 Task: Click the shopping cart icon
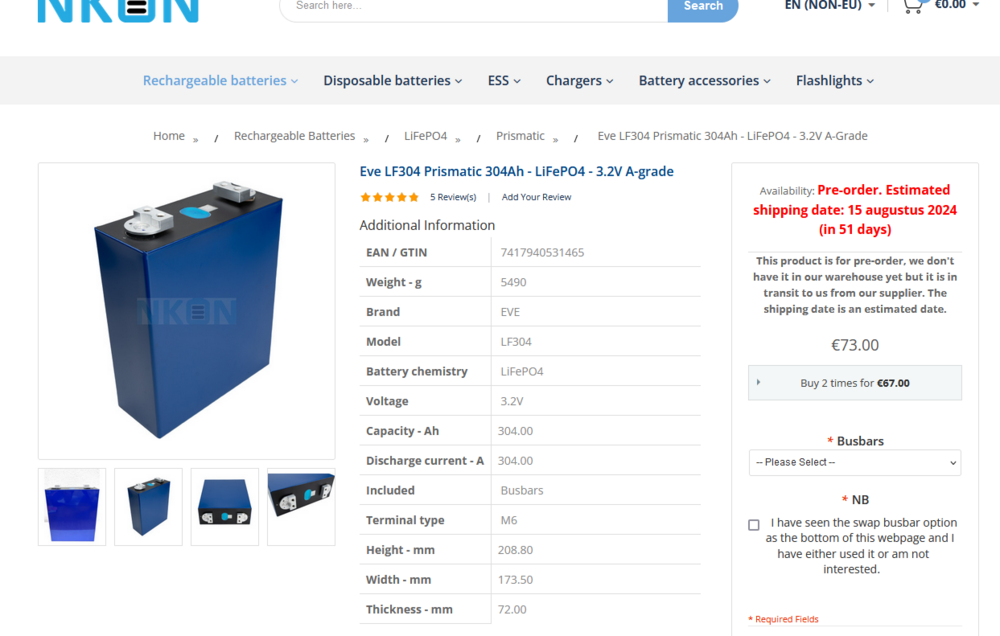913,6
